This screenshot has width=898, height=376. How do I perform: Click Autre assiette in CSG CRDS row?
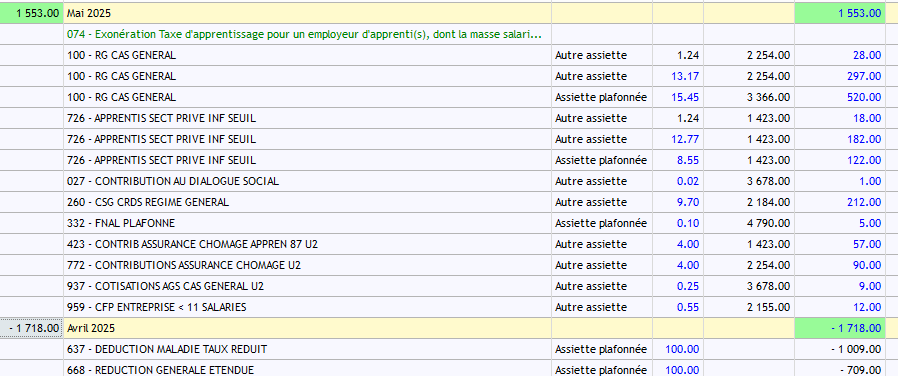[591, 202]
